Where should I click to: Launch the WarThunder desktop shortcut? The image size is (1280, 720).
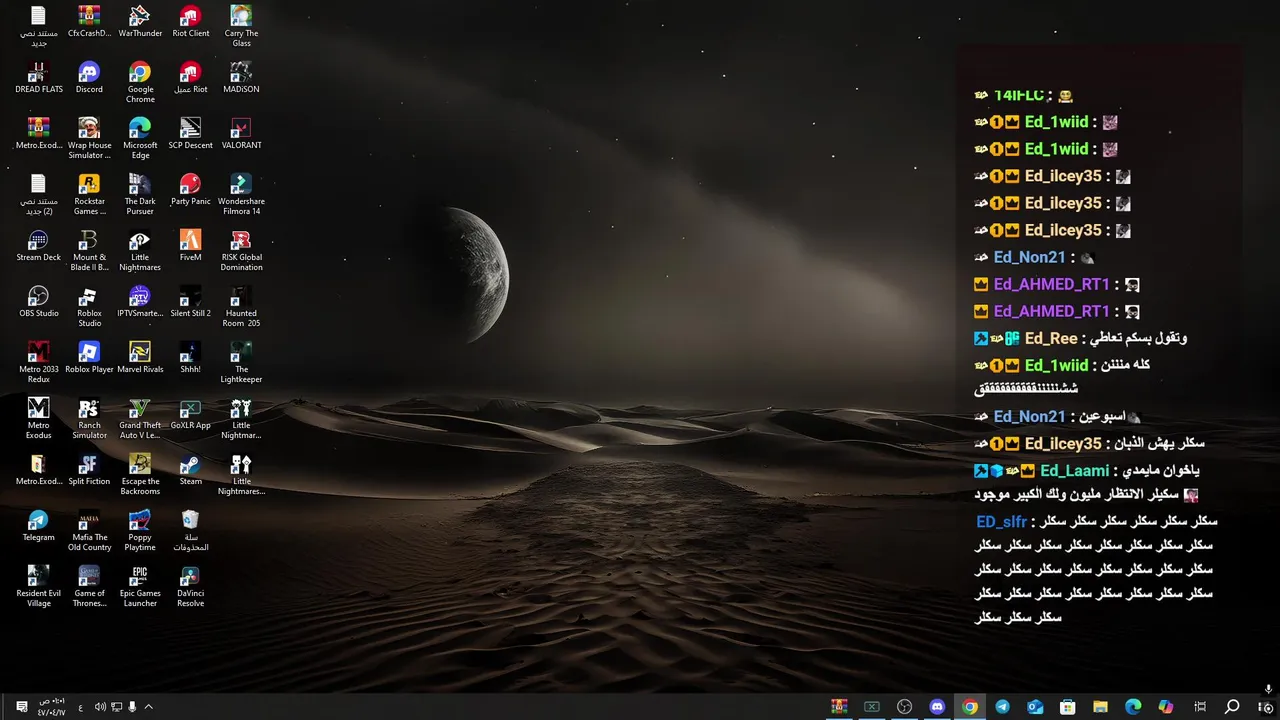point(140,22)
